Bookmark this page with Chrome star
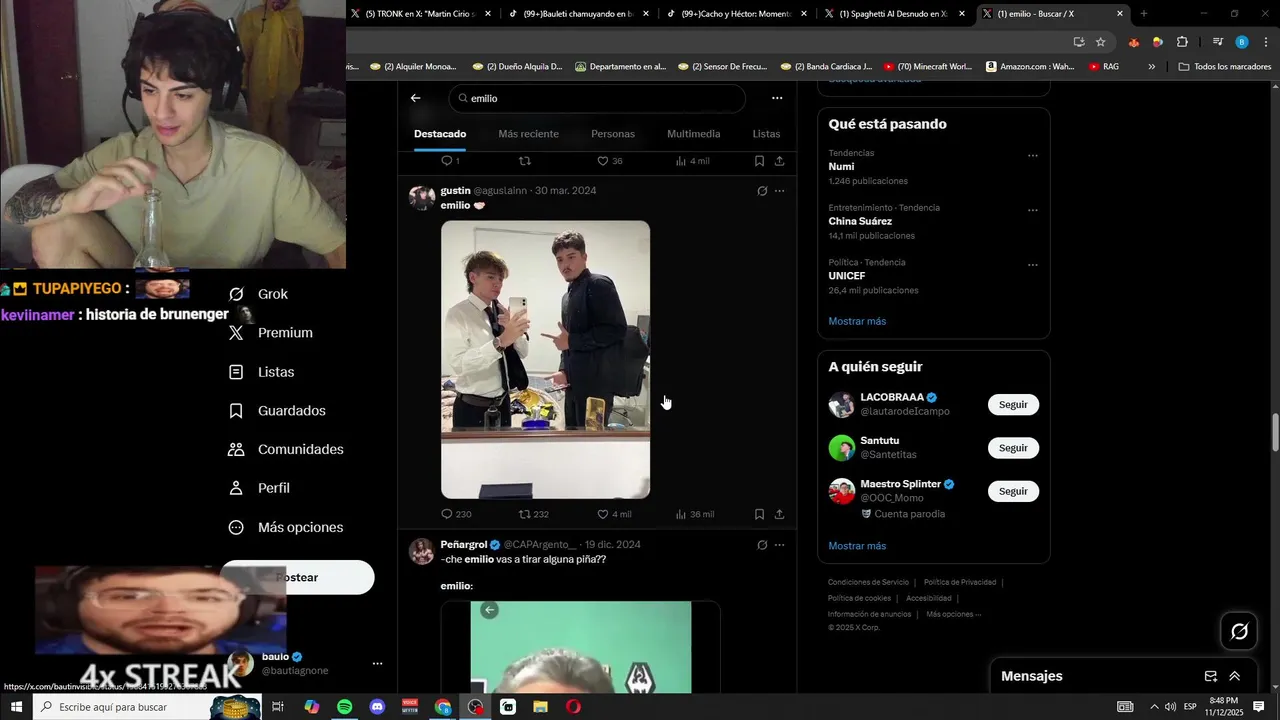The image size is (1280, 720). [1100, 42]
